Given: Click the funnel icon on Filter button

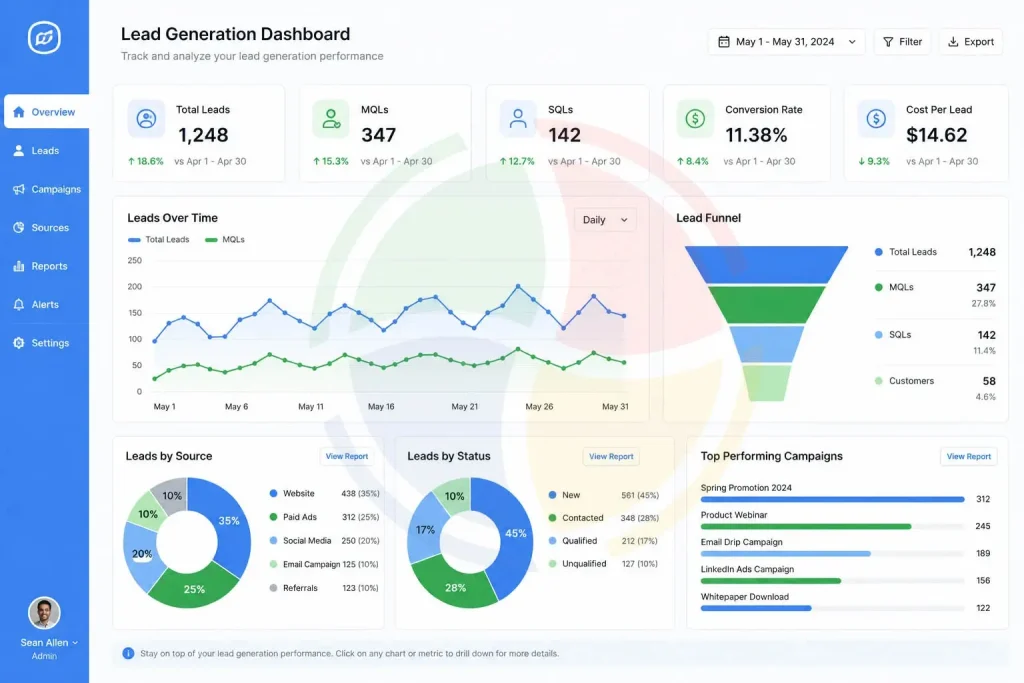Looking at the screenshot, I should 888,42.
